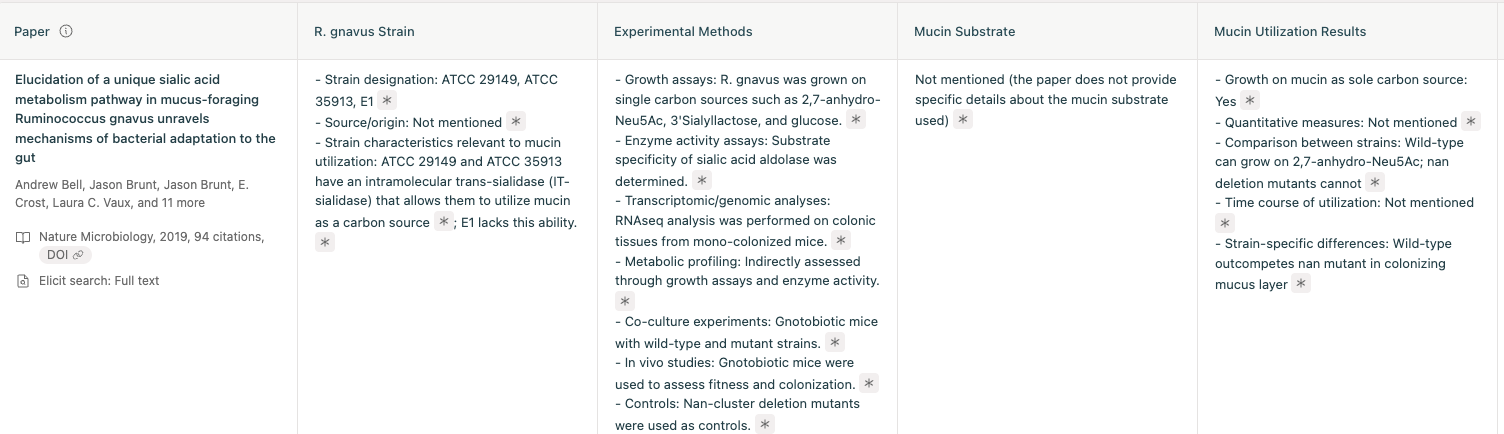Expand authors via "and 11 more"

[x=171, y=203]
